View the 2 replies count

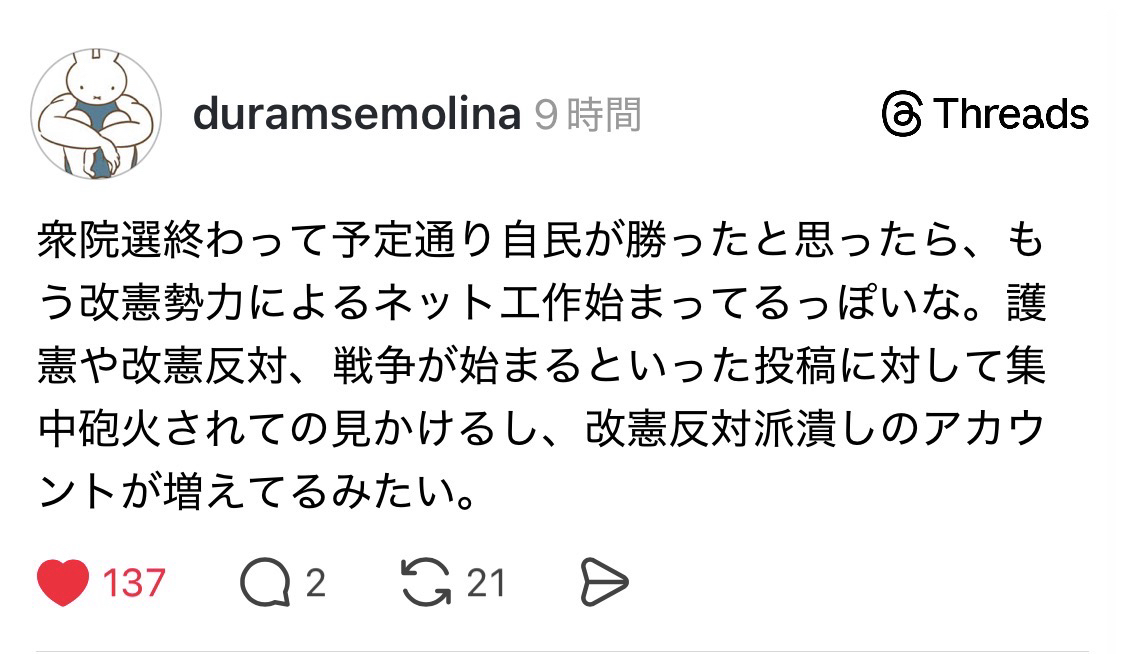pos(316,583)
